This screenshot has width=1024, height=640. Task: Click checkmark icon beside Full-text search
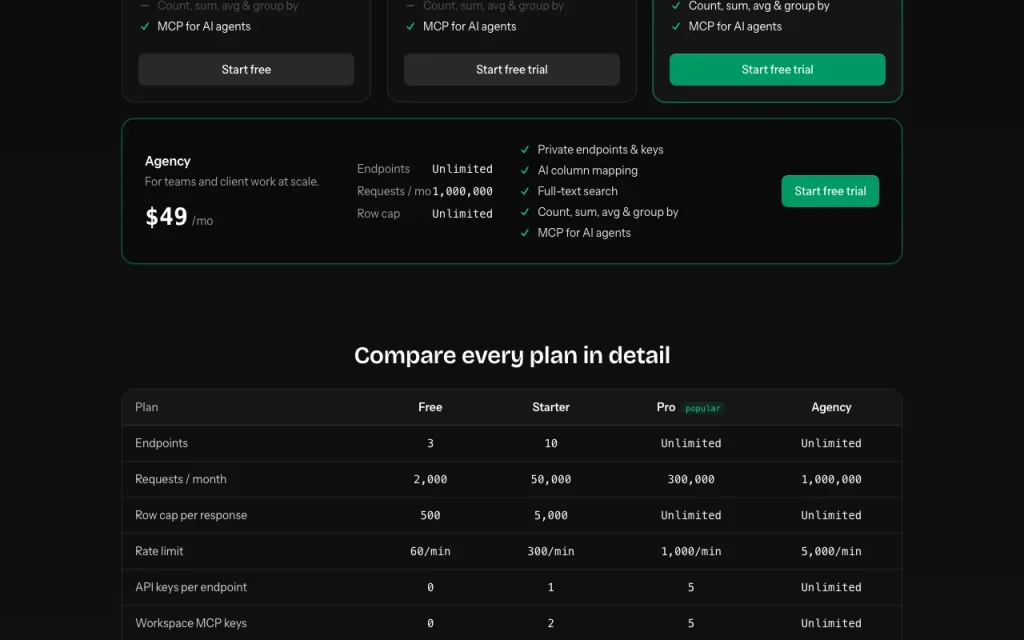pyautogui.click(x=524, y=191)
